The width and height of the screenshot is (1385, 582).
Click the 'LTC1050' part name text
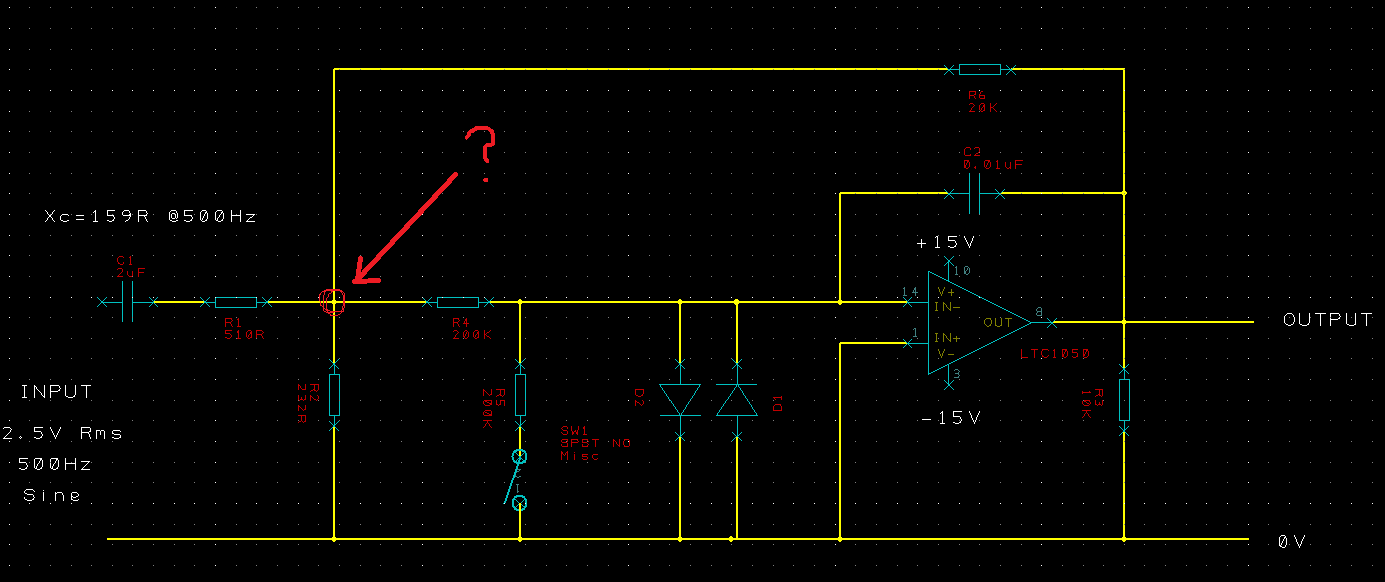coord(1054,355)
